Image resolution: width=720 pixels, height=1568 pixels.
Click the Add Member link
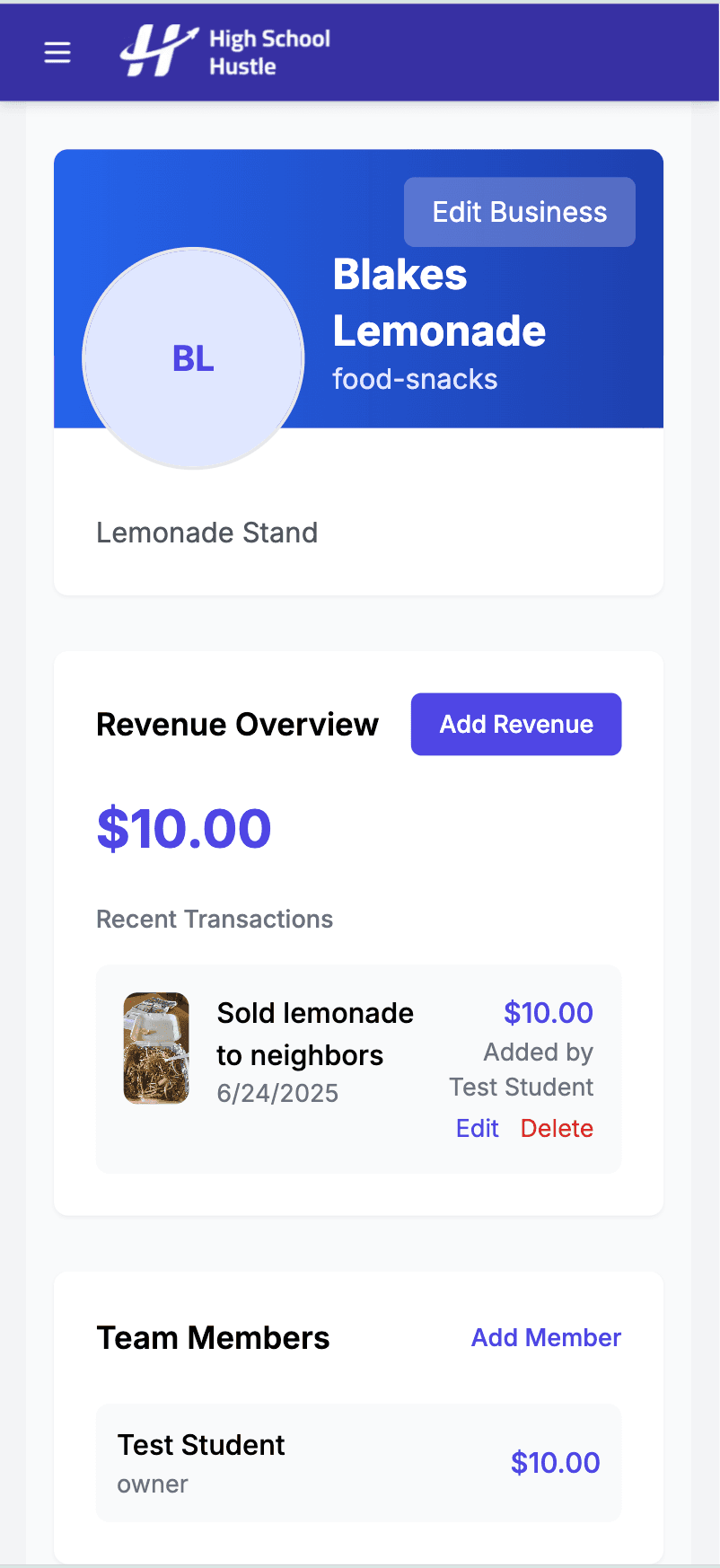coord(546,1337)
